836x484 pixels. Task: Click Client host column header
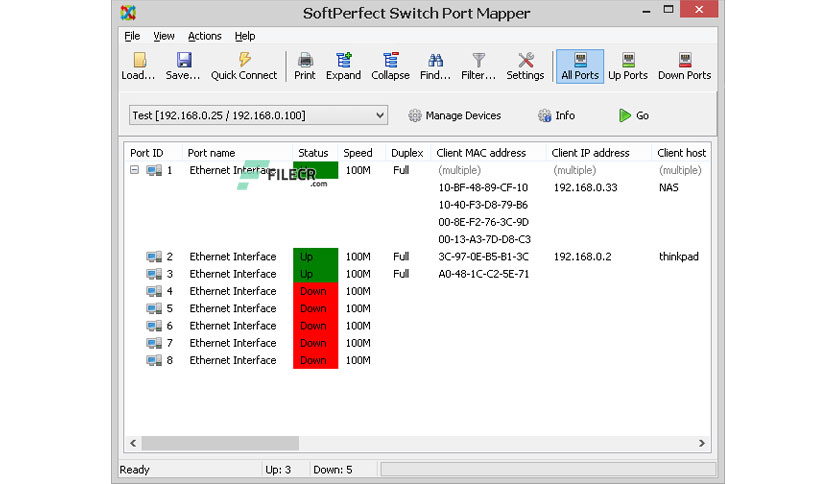click(x=681, y=153)
